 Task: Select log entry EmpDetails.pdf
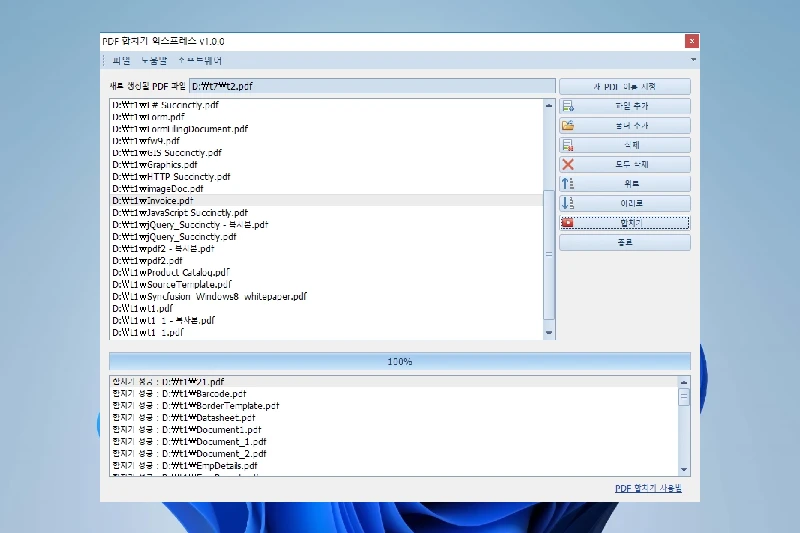(x=394, y=466)
